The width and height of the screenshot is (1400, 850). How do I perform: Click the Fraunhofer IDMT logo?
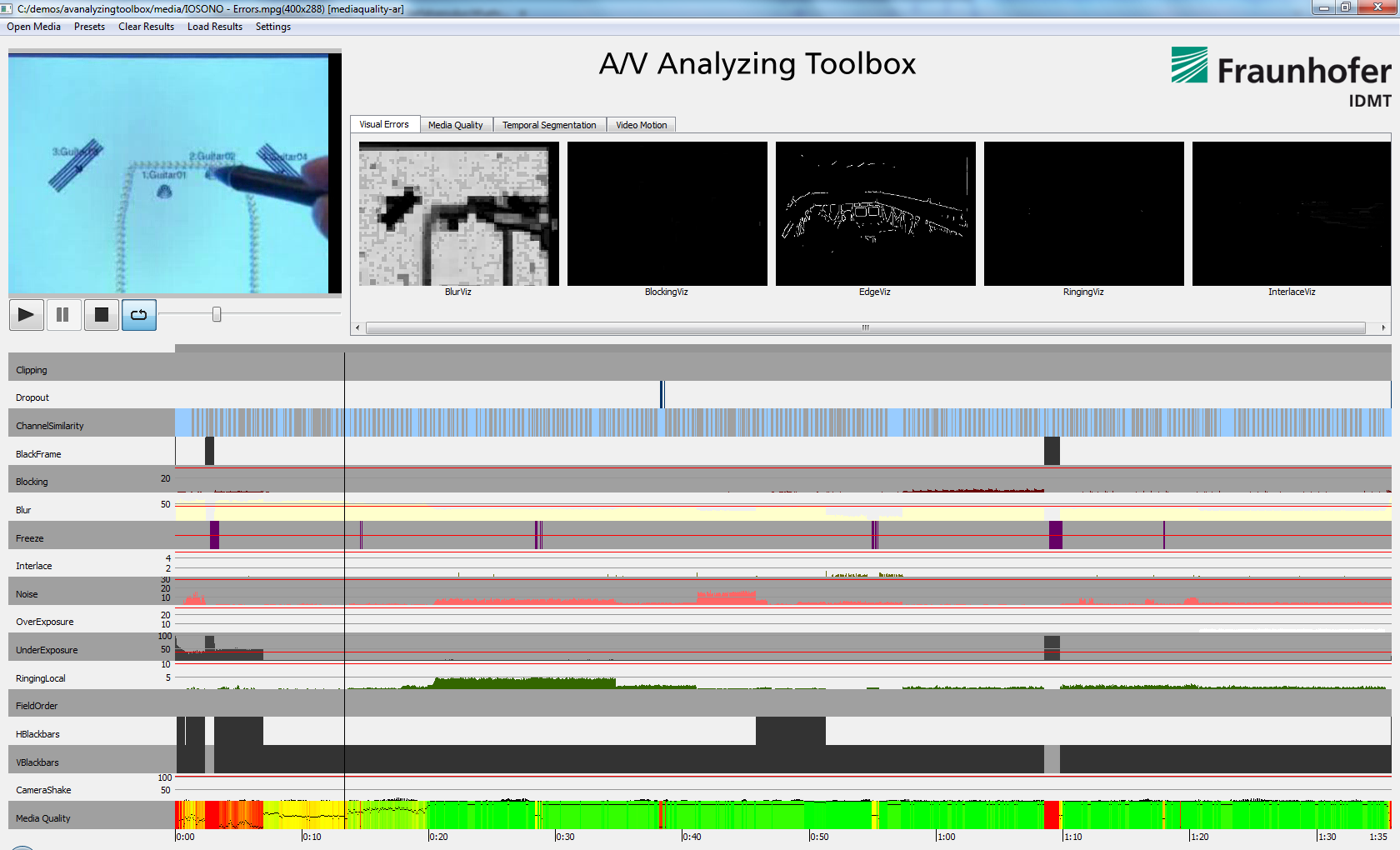(x=1281, y=77)
